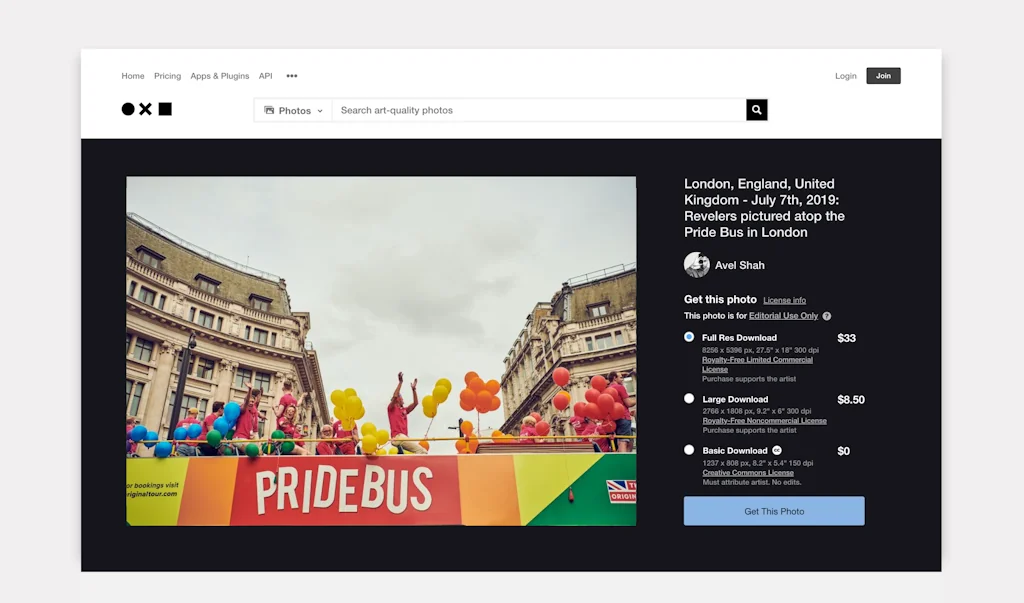Select the Full Res Download option
1024x603 pixels.
[x=689, y=337]
